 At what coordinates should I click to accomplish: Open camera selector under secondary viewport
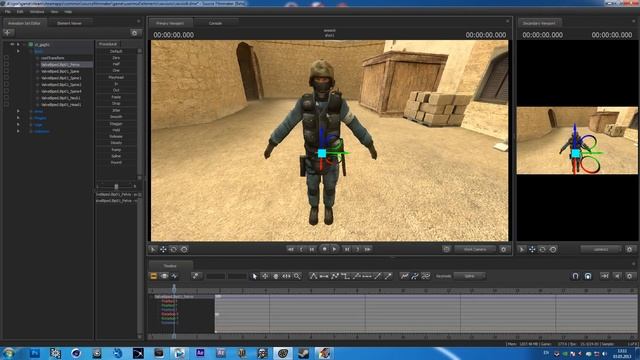[x=600, y=249]
